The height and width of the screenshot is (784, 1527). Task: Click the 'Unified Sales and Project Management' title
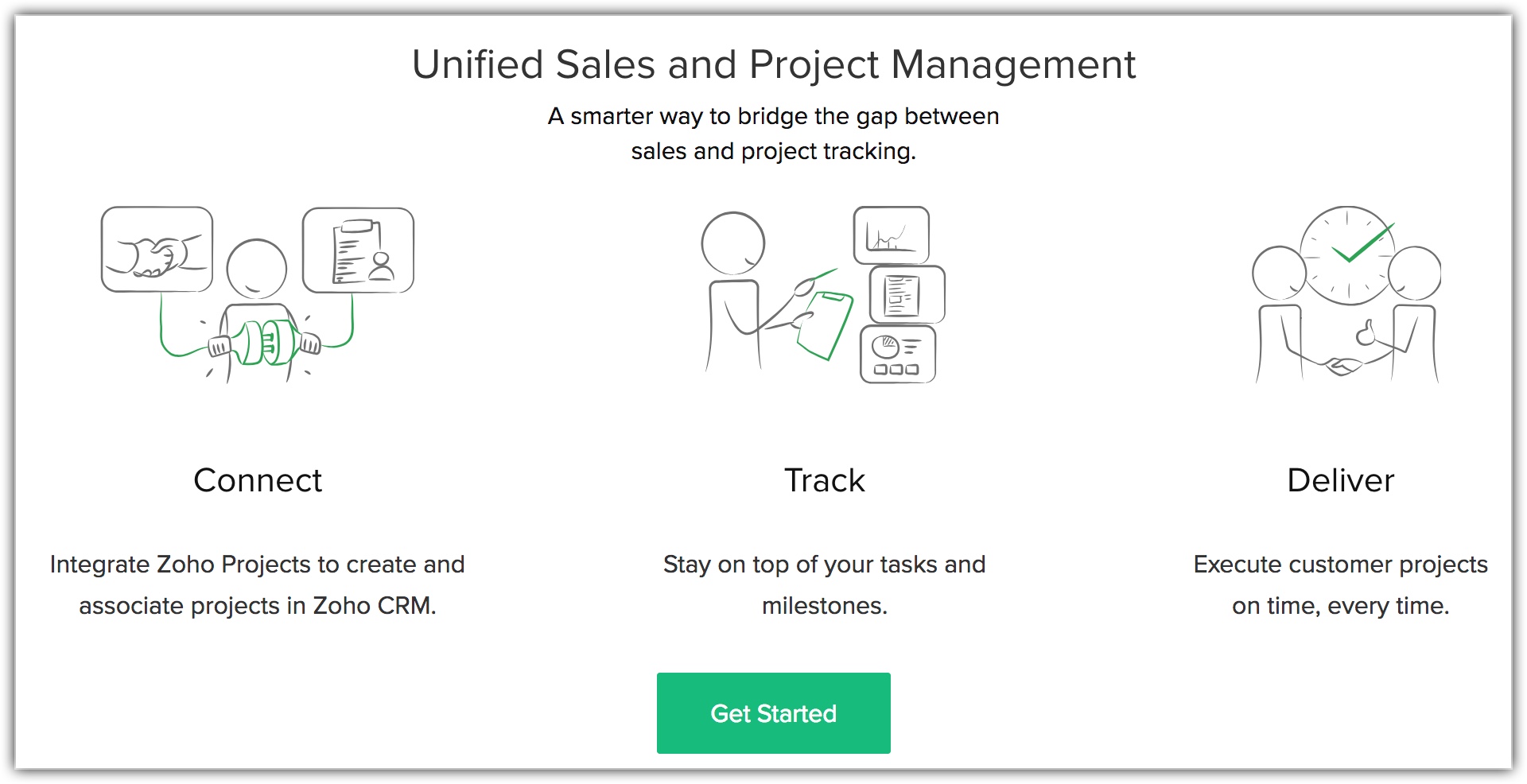(773, 64)
